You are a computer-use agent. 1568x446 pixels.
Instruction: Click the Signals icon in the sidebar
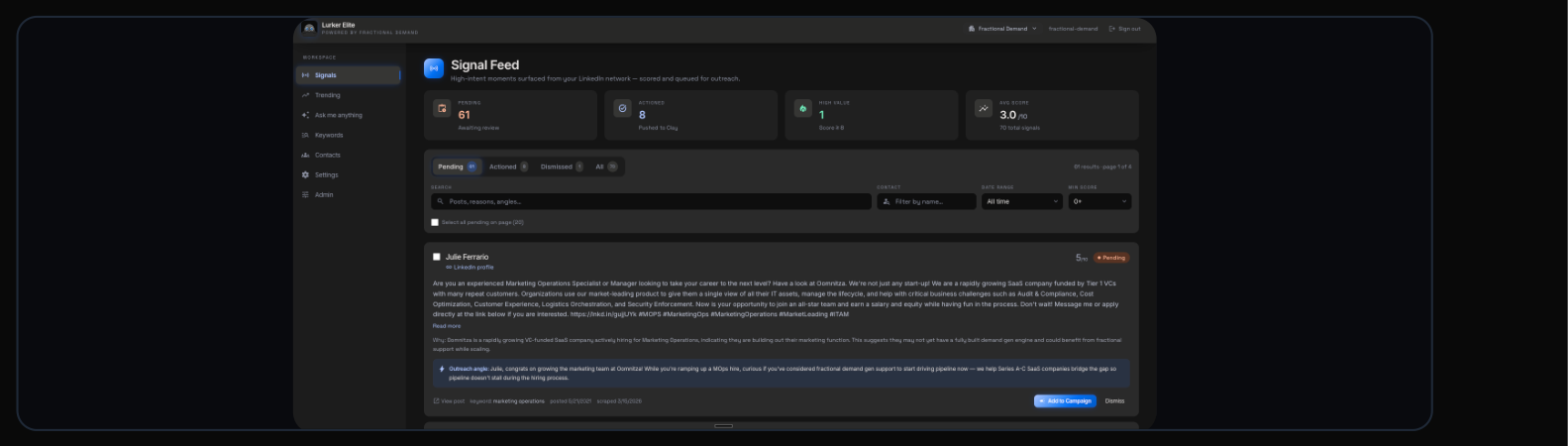click(305, 75)
